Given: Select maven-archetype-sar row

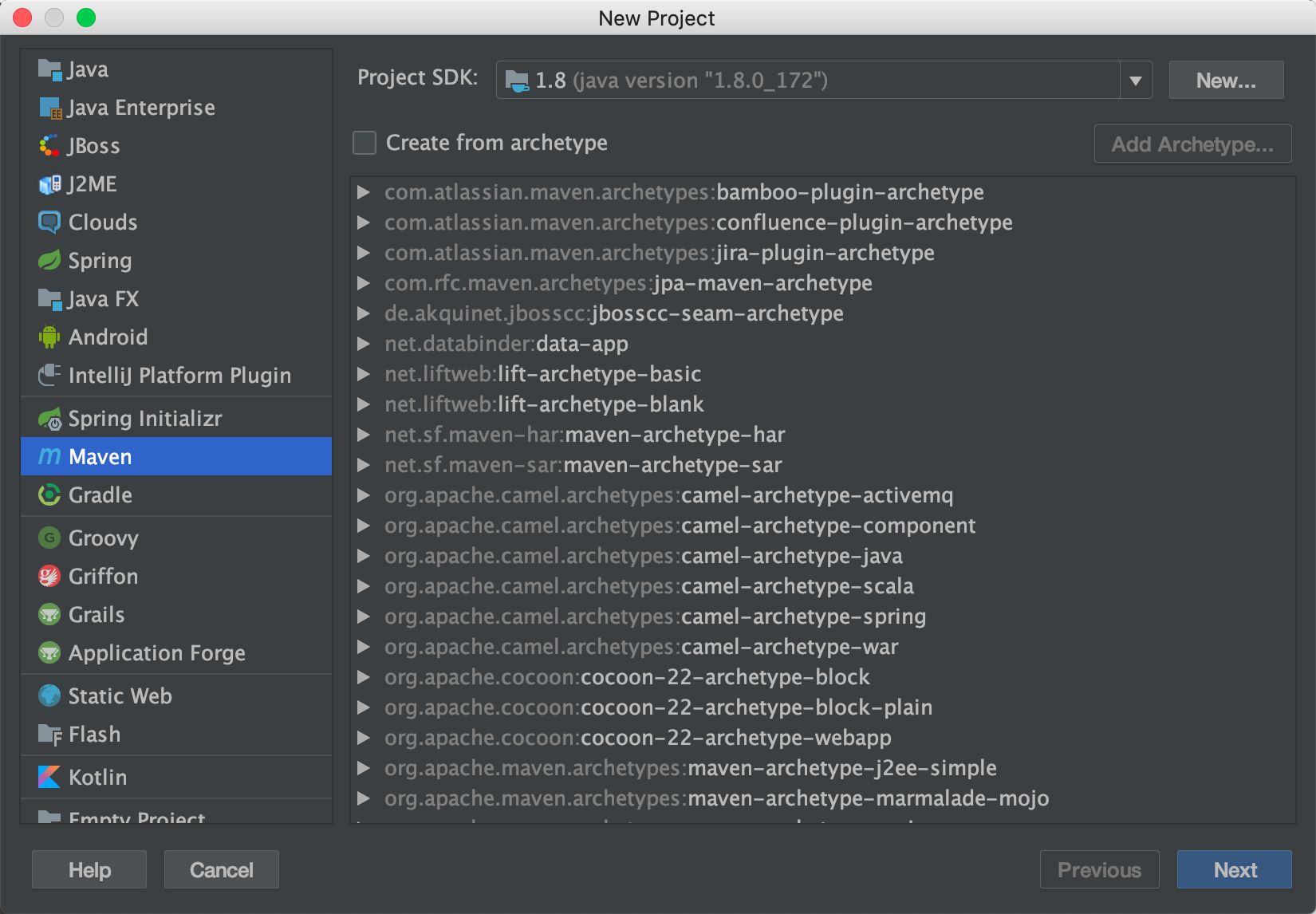Looking at the screenshot, I should [822, 465].
